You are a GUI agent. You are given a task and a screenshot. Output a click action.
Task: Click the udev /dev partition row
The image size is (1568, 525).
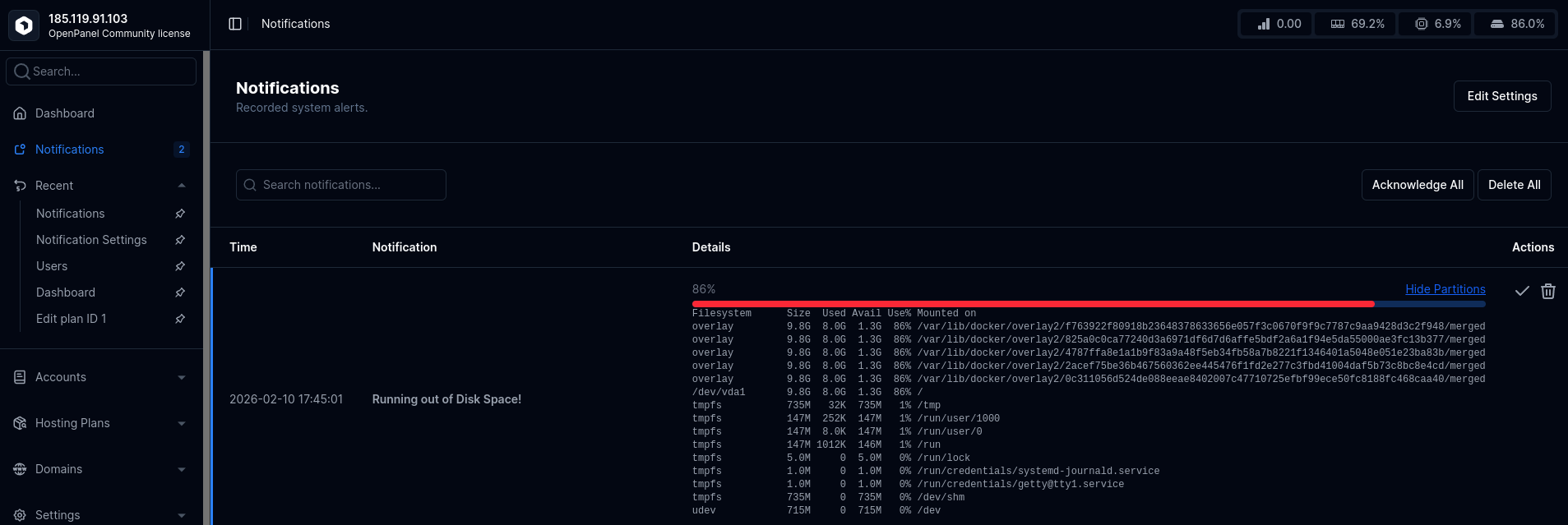click(816, 511)
